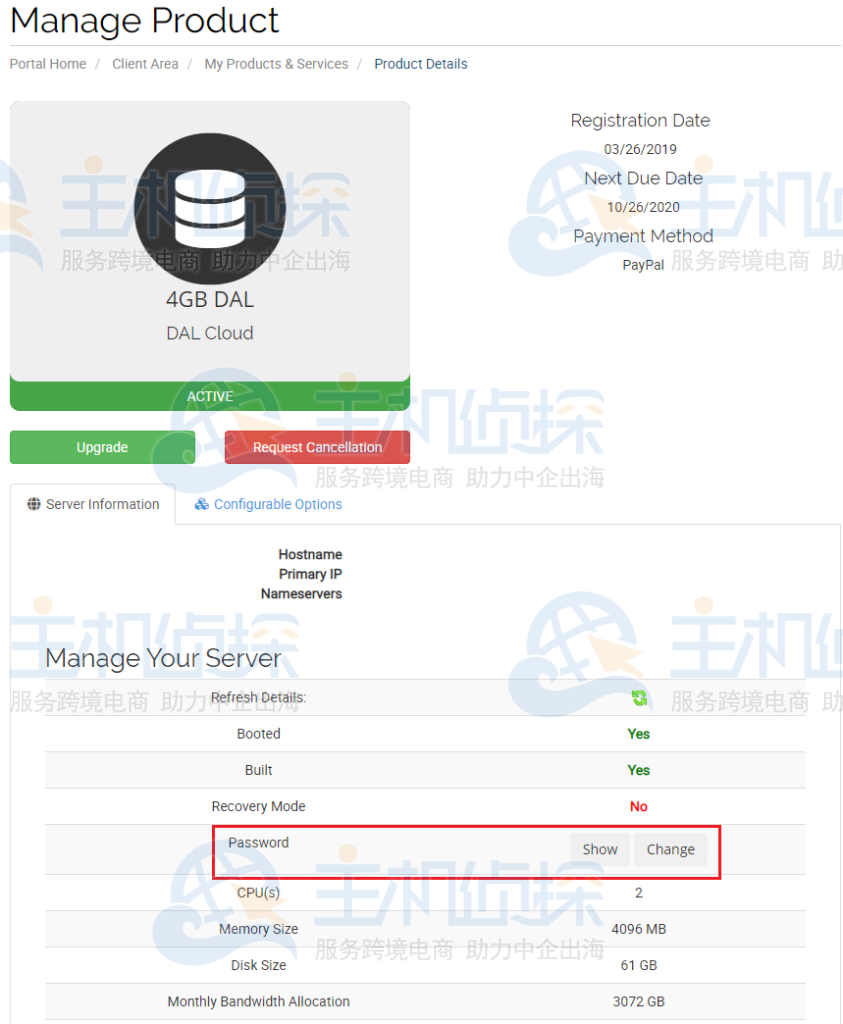Open the Client Area breadcrumb link

coord(145,63)
